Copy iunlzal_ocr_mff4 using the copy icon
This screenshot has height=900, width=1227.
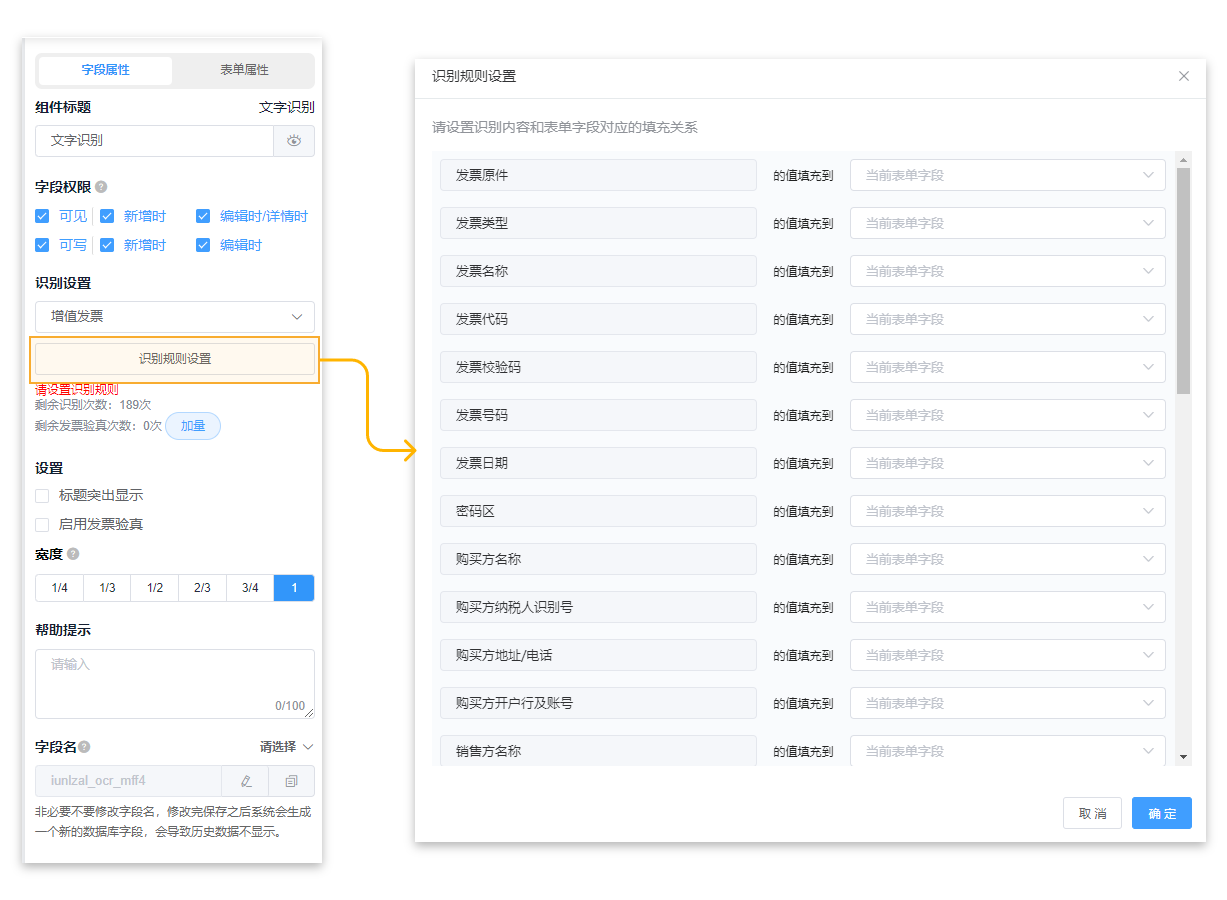tap(291, 781)
